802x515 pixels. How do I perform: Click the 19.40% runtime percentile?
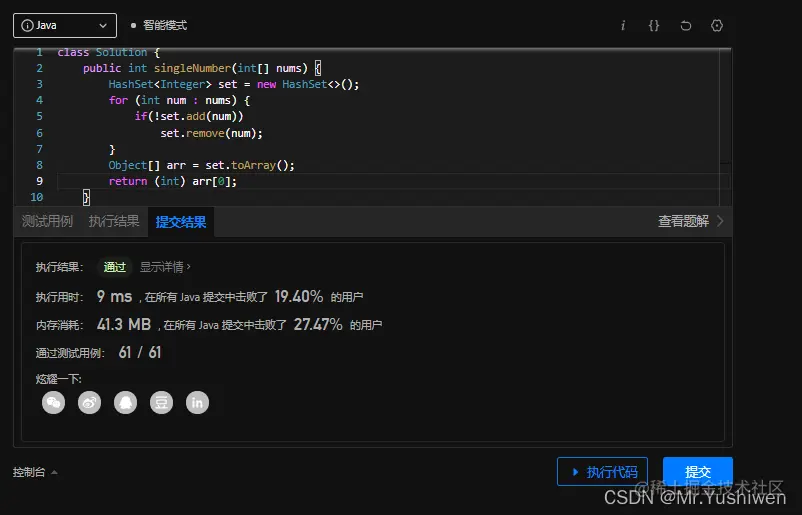coord(299,297)
